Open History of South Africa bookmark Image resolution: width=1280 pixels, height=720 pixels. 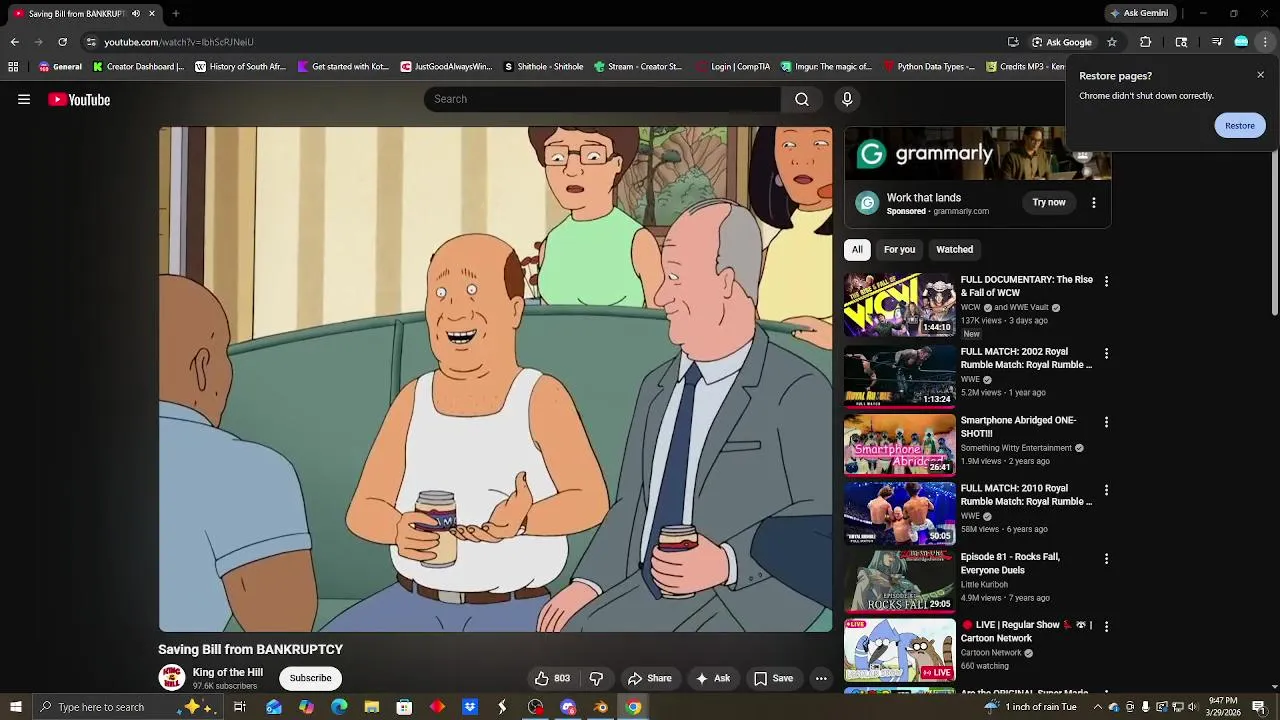point(240,67)
